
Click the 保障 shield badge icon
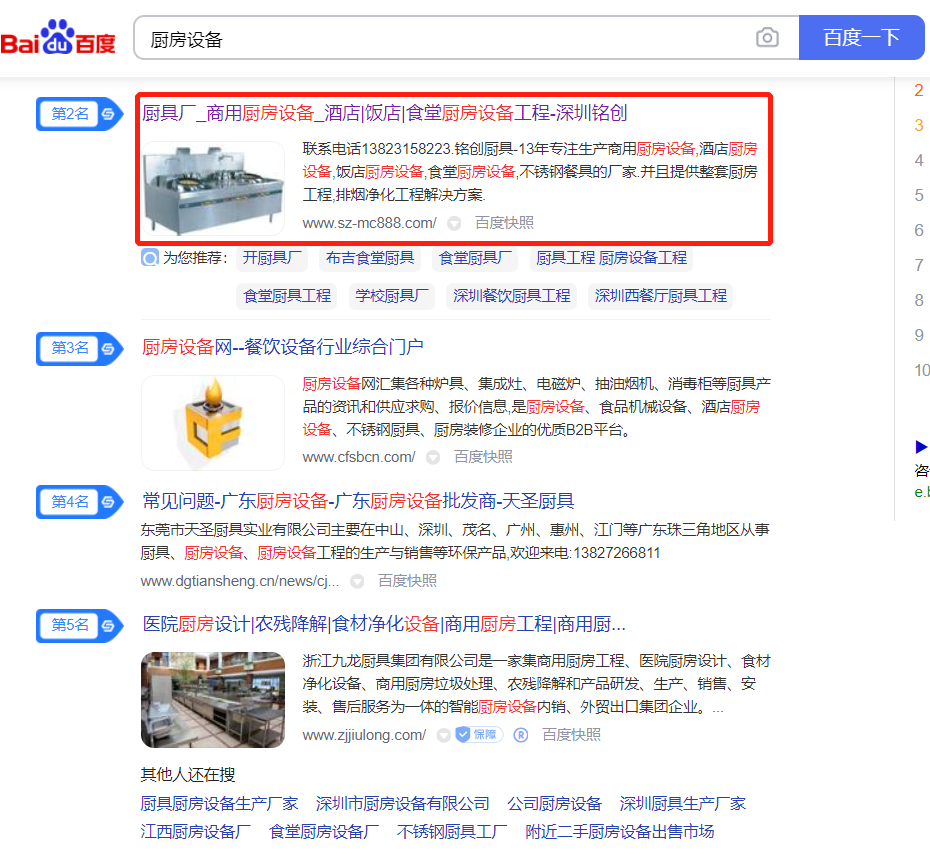479,735
